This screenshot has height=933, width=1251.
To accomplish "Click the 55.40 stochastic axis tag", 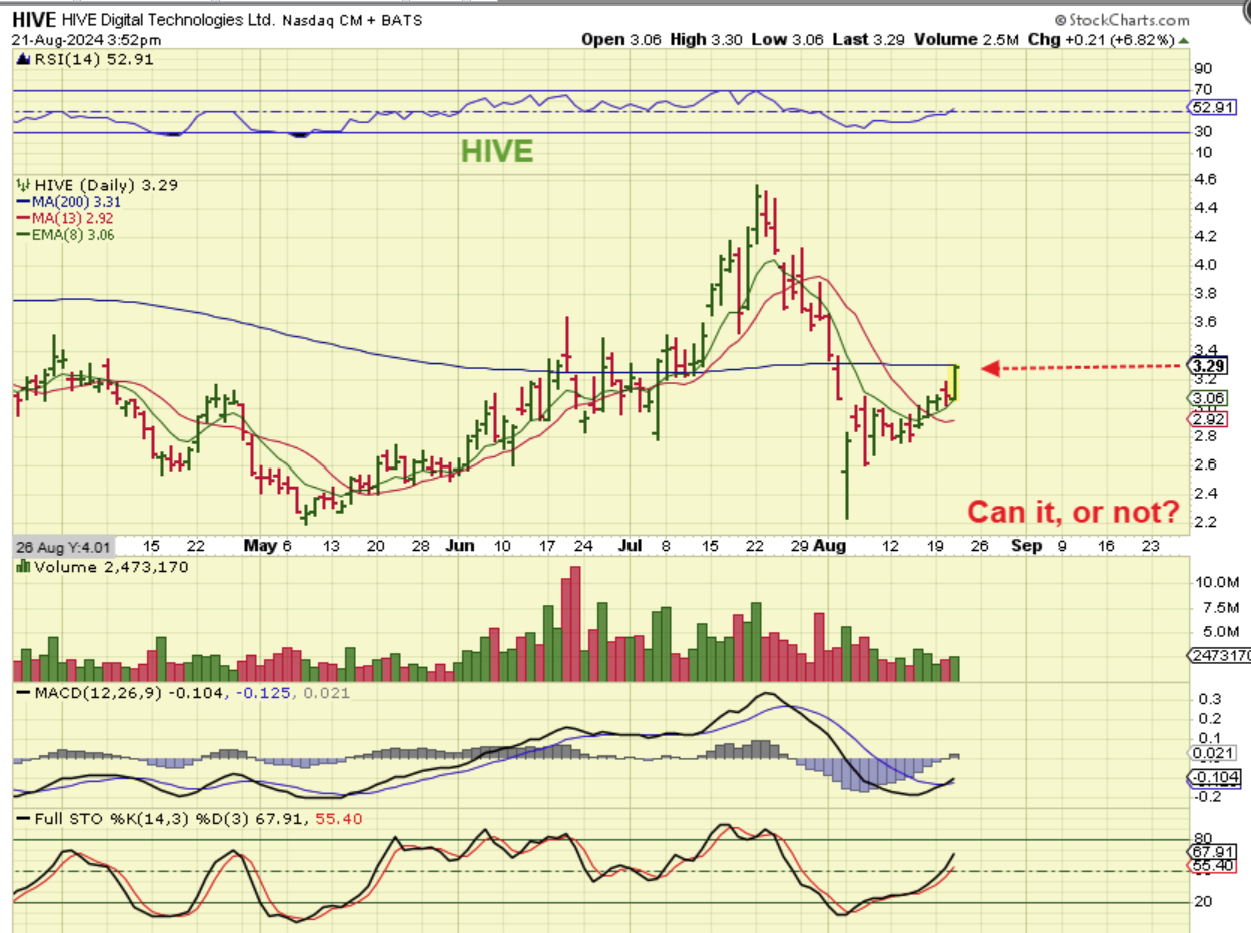I will [1211, 864].
